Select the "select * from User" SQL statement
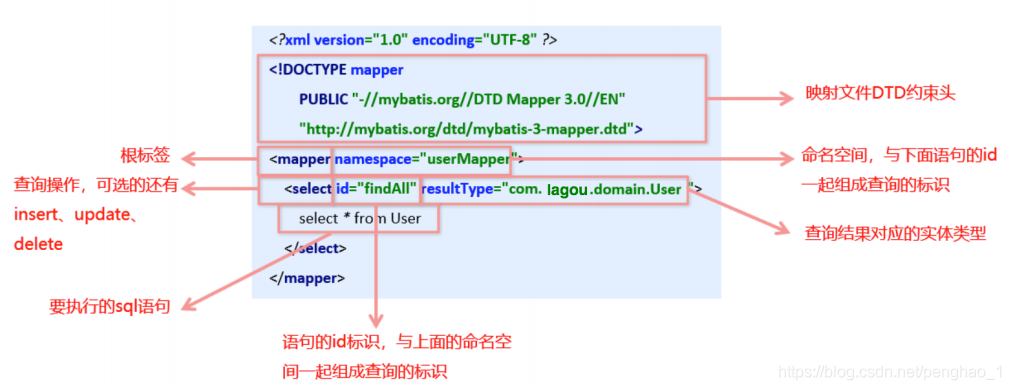 360,219
